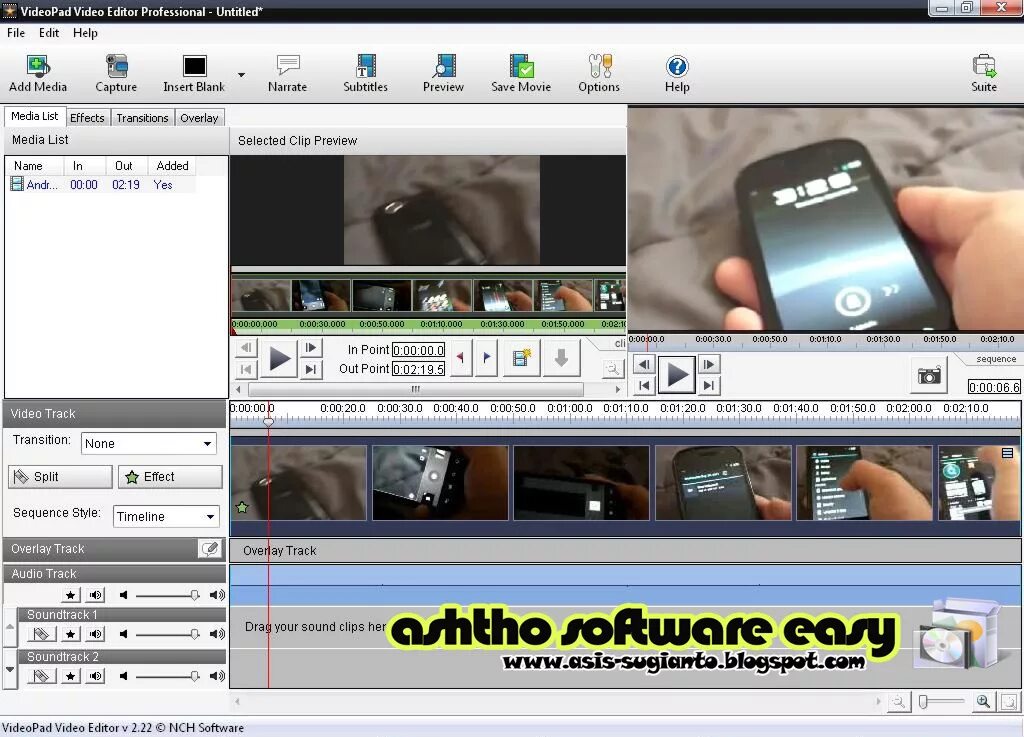Image resolution: width=1024 pixels, height=737 pixels.
Task: Click the Preview toolbar icon
Action: tap(443, 73)
